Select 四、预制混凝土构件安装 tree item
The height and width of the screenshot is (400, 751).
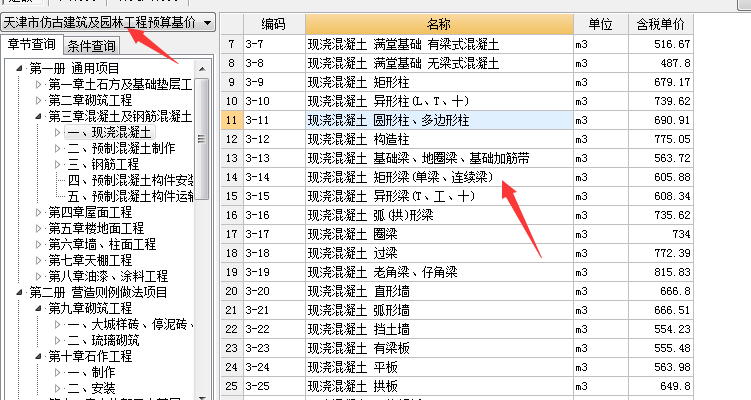pyautogui.click(x=130, y=180)
